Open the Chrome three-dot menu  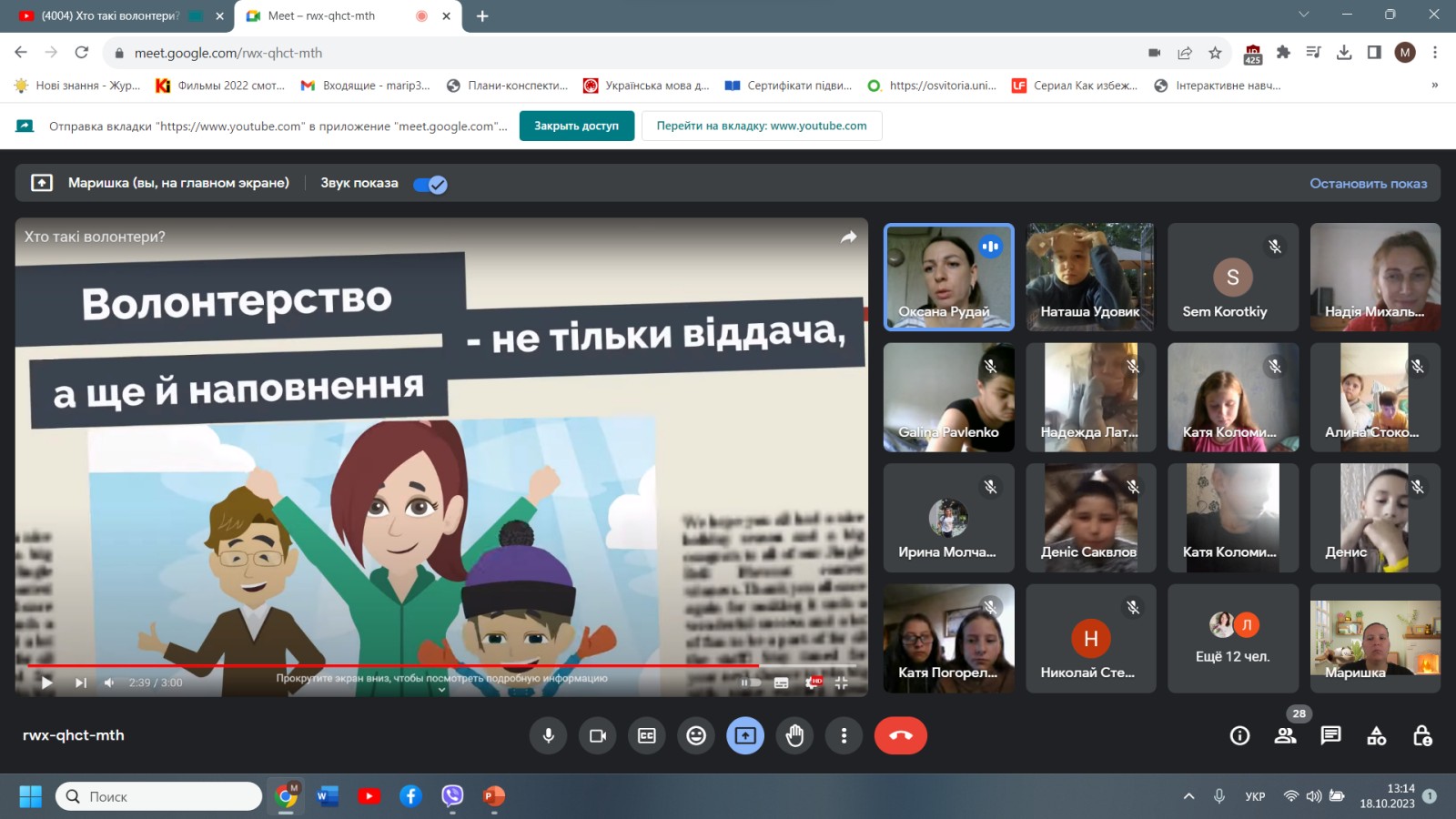coord(1435,53)
